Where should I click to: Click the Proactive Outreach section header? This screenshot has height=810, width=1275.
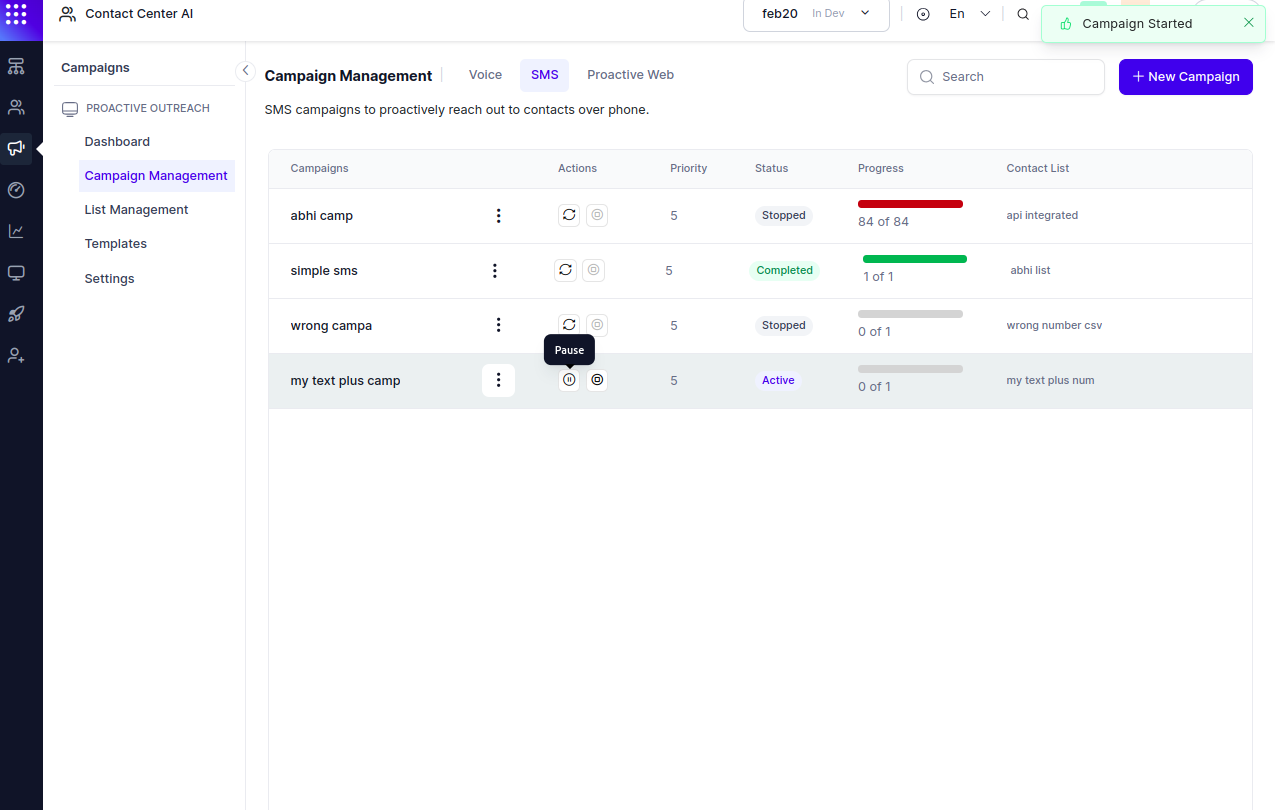click(x=136, y=108)
